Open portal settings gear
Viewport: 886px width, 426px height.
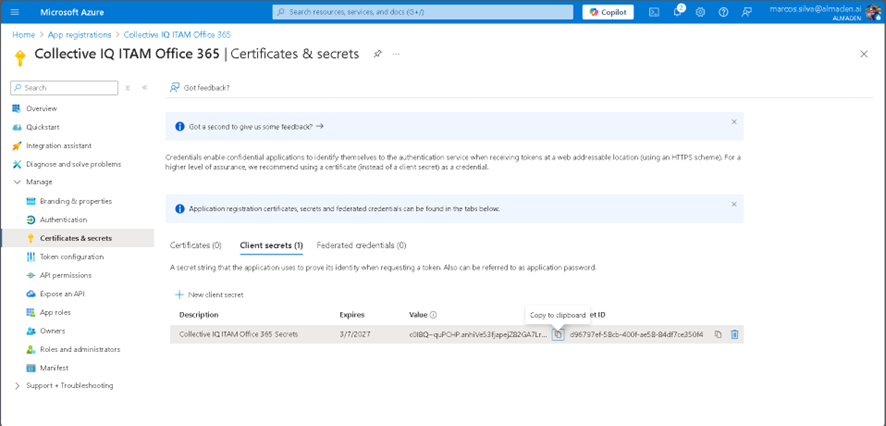(x=700, y=12)
